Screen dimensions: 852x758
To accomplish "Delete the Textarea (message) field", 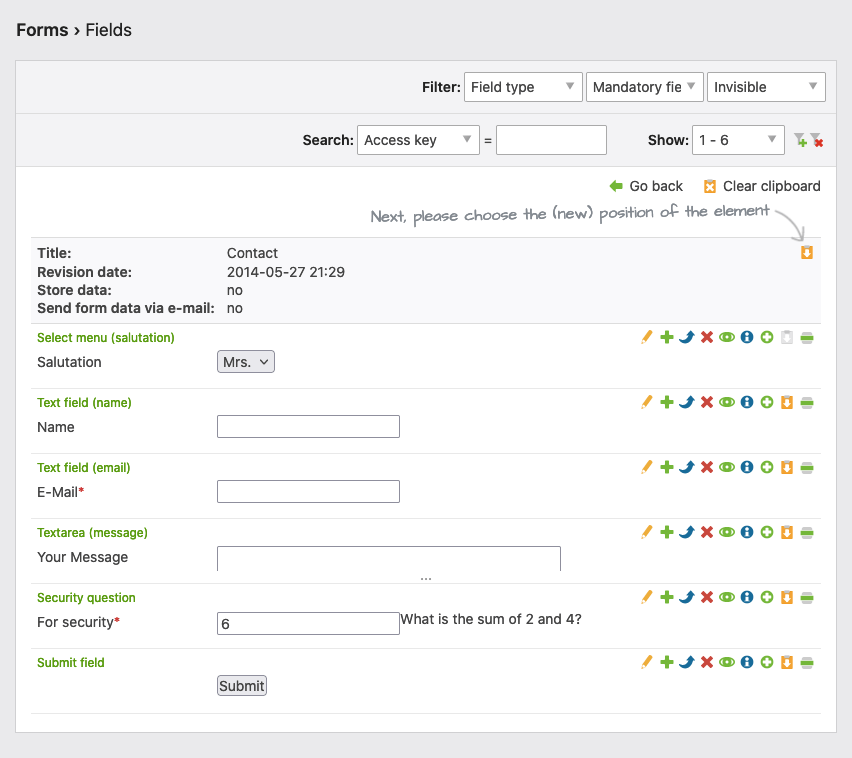I will click(707, 532).
